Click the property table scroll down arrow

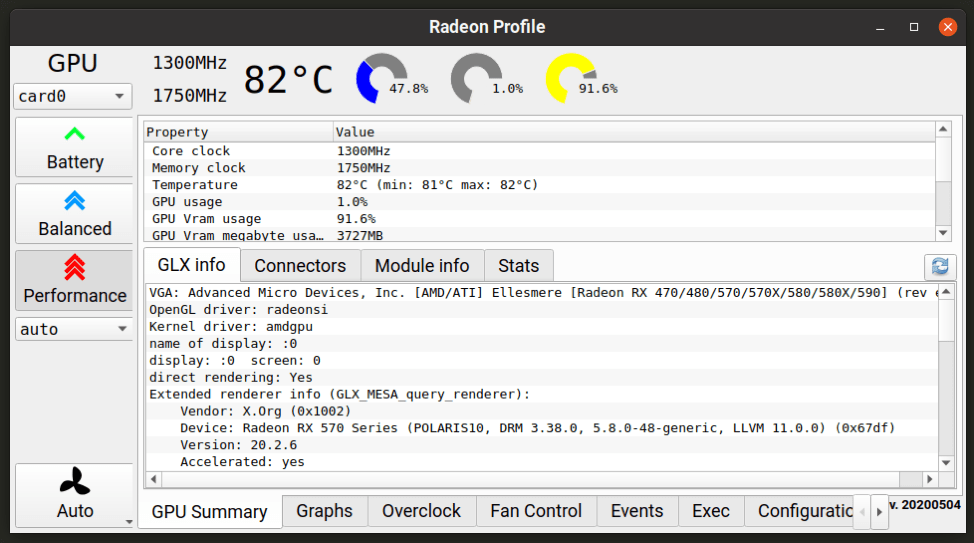943,233
